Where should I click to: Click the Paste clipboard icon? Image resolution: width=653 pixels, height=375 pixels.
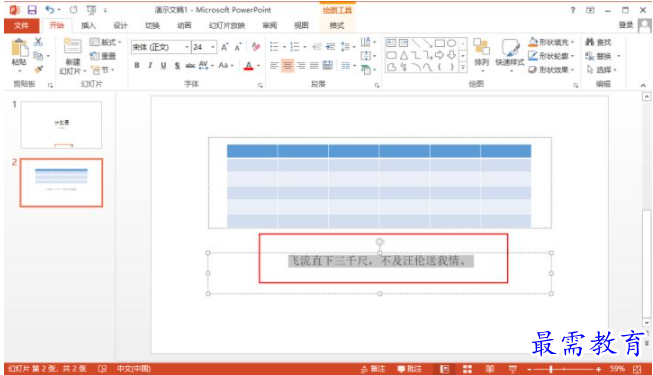coord(19,48)
